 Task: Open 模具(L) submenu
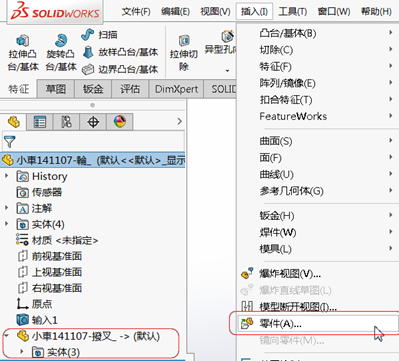[318, 249]
